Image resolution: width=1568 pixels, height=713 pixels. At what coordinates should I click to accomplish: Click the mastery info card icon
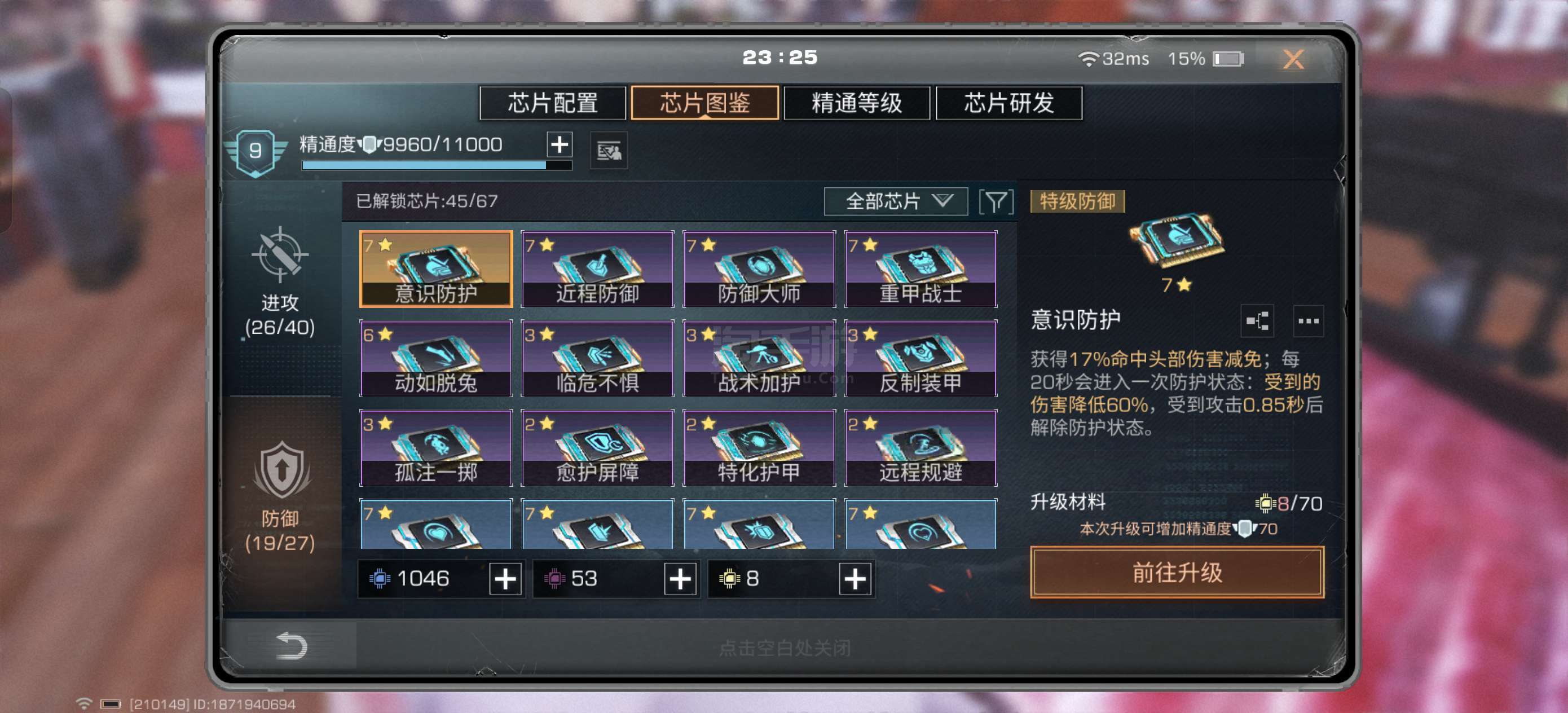(x=609, y=151)
